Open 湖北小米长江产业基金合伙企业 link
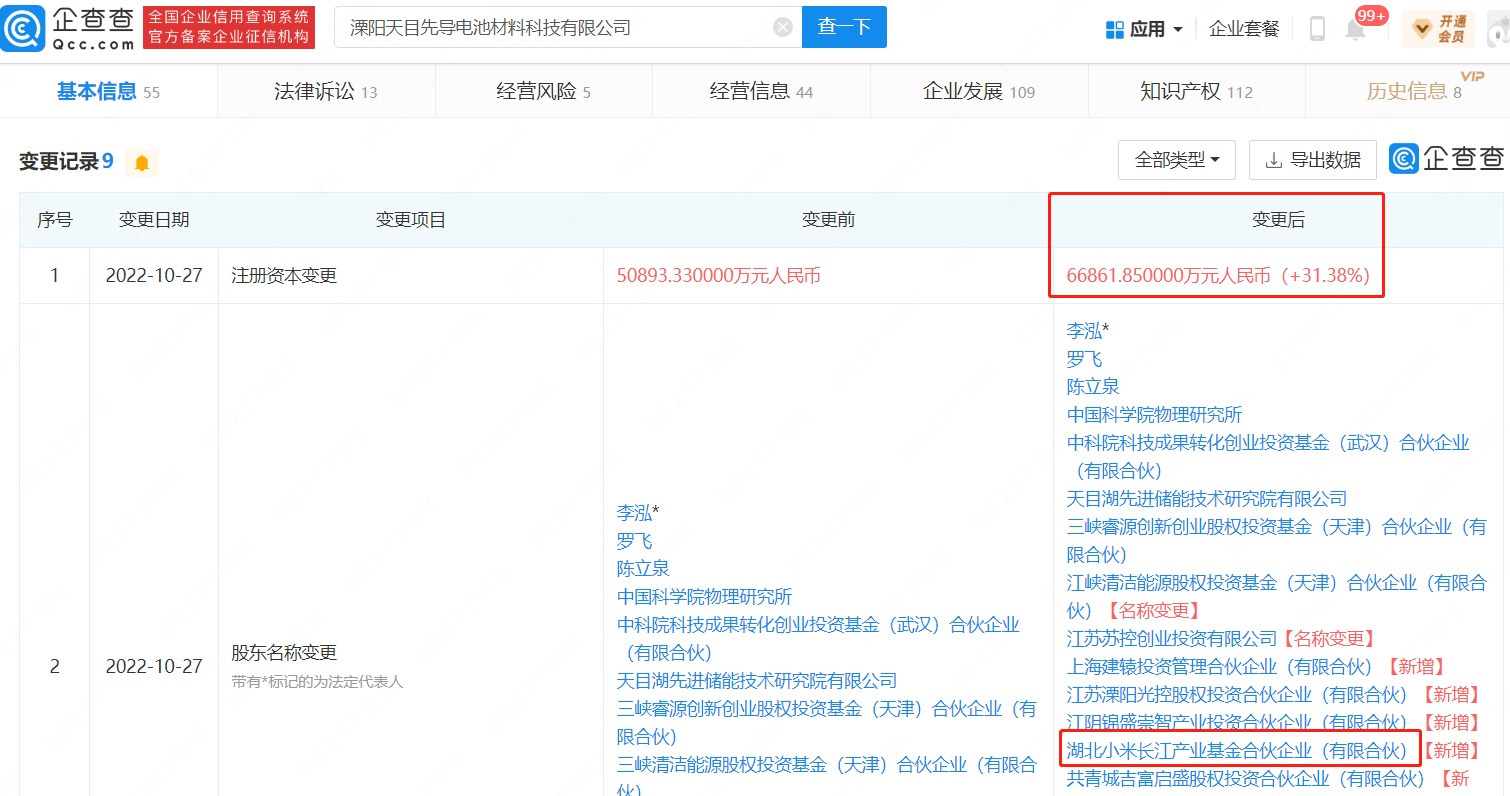Viewport: 1510px width, 796px height. [x=1238, y=750]
